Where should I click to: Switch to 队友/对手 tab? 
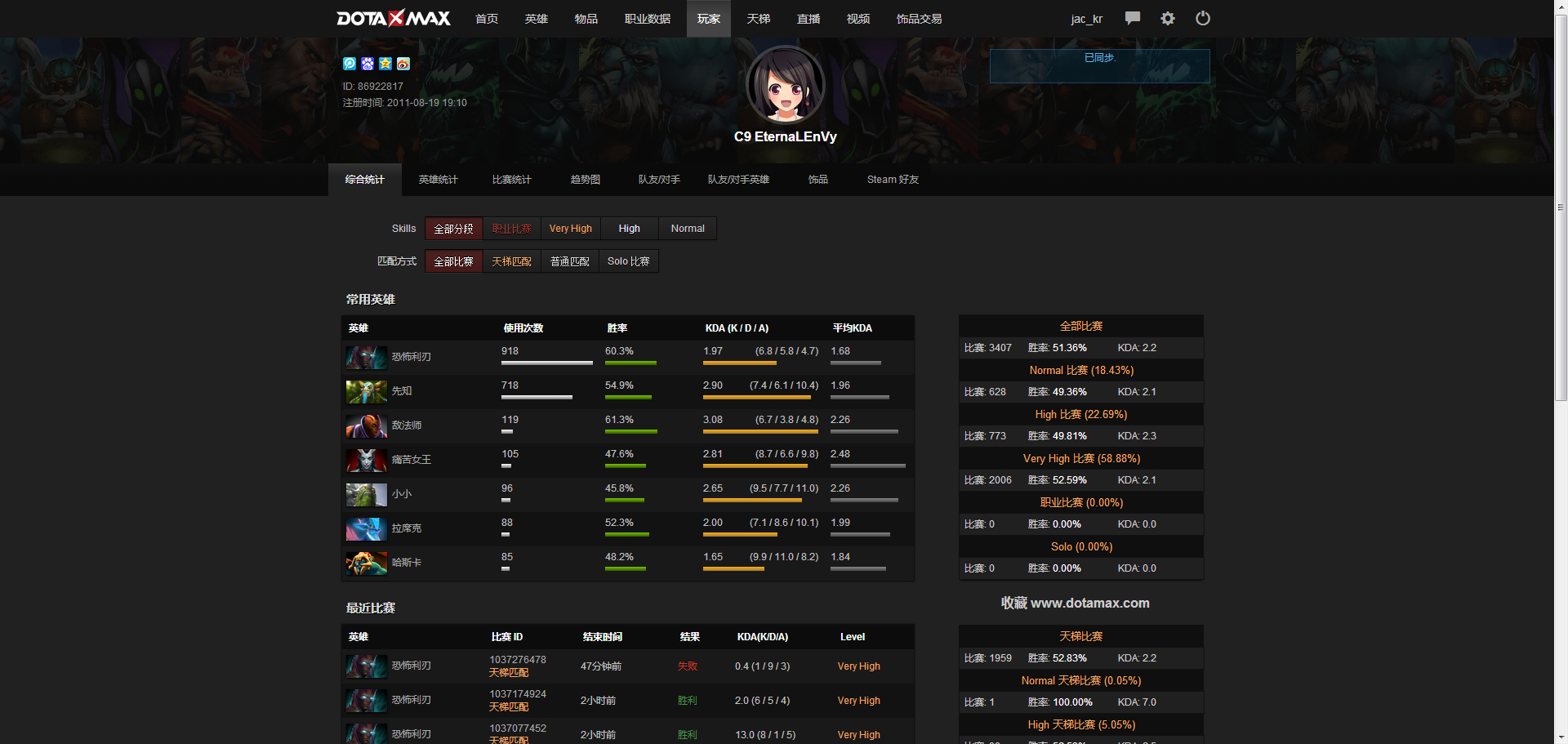659,180
